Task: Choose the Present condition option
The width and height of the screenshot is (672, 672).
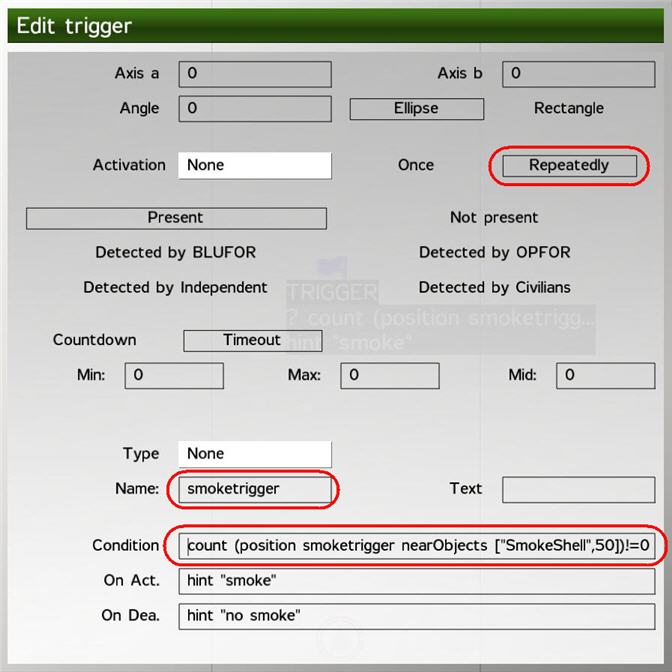Action: [x=176, y=218]
